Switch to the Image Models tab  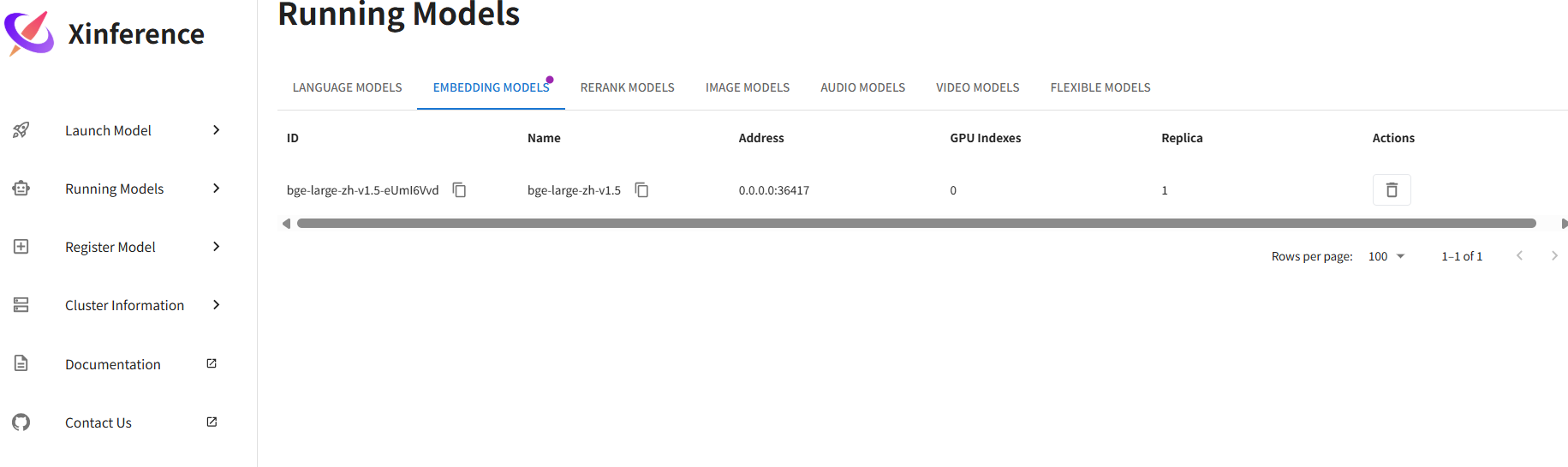click(748, 87)
